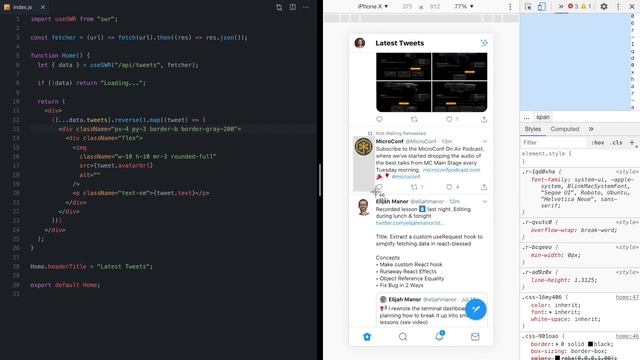Open the iPhone X device dropdown
Viewport: 640px width, 360px height.
coord(372,7)
